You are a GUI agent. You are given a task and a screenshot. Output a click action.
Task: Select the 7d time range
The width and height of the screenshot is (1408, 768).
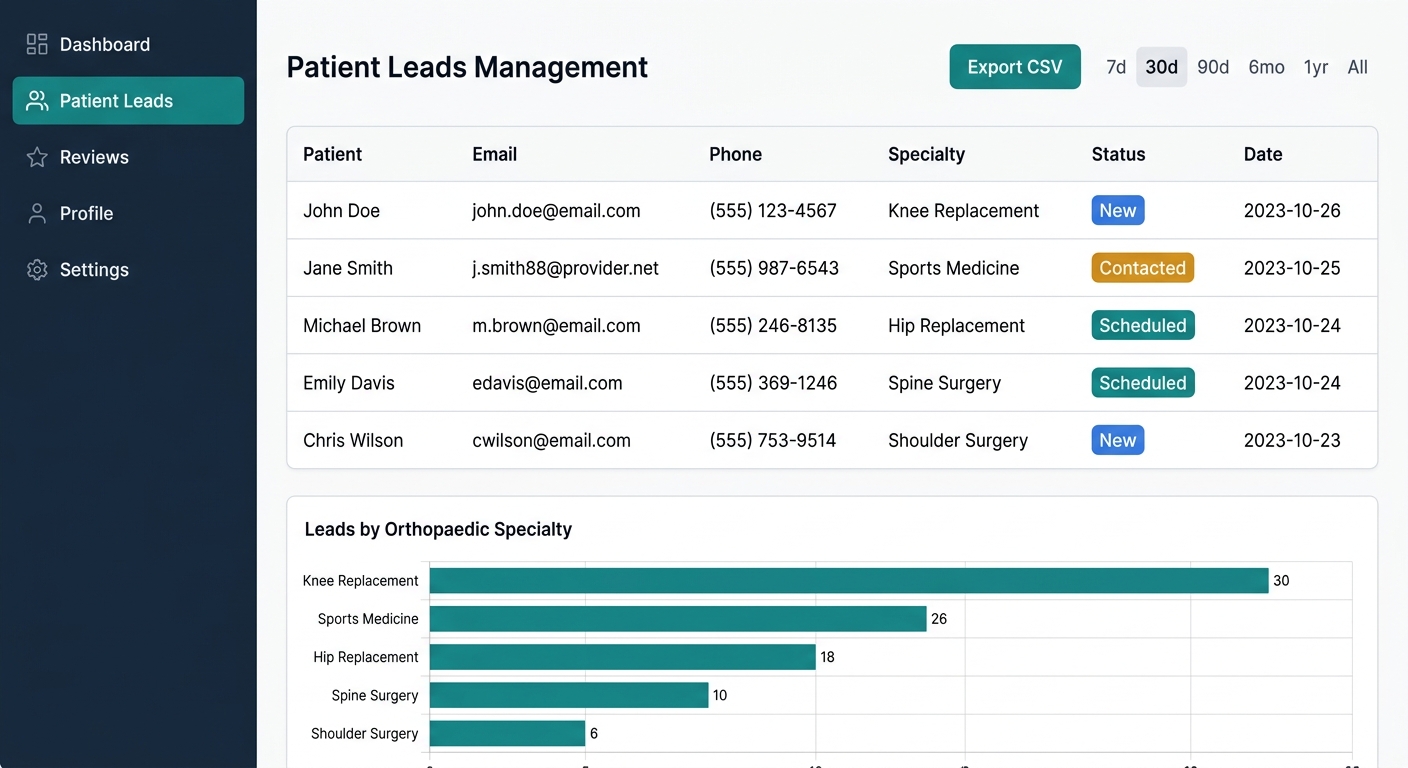[x=1116, y=67]
